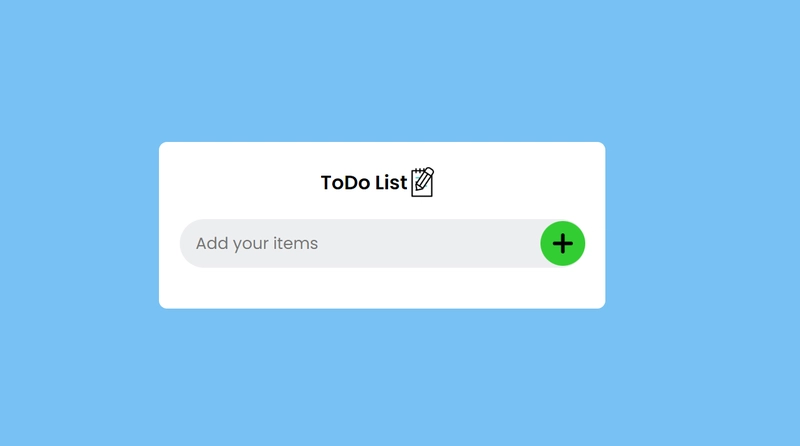
Task: Tap the black plus symbol inside the green circle
Action: pyautogui.click(x=562, y=243)
